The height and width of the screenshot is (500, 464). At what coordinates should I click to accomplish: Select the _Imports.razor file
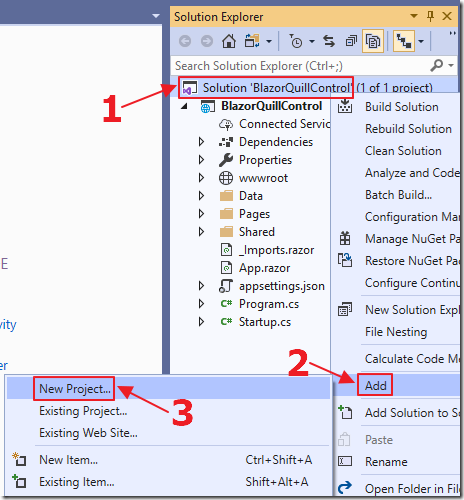276,250
